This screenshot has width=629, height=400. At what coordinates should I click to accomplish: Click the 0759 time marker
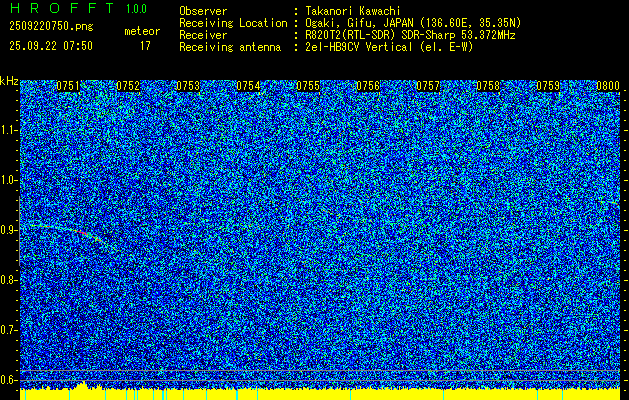point(548,86)
